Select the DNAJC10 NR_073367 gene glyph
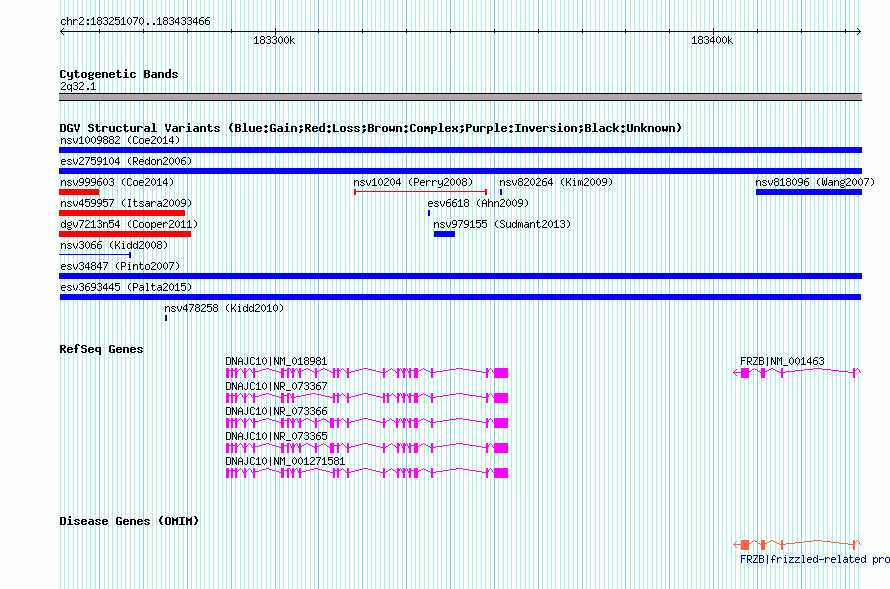Image resolution: width=890 pixels, height=589 pixels. 367,398
